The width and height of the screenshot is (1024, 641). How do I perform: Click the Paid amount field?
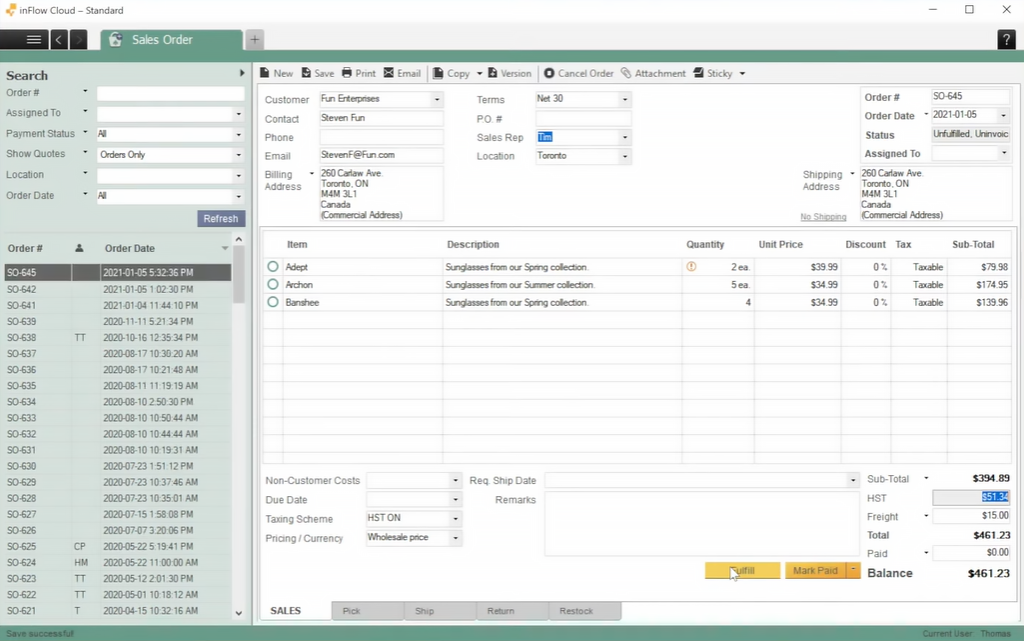click(971, 553)
